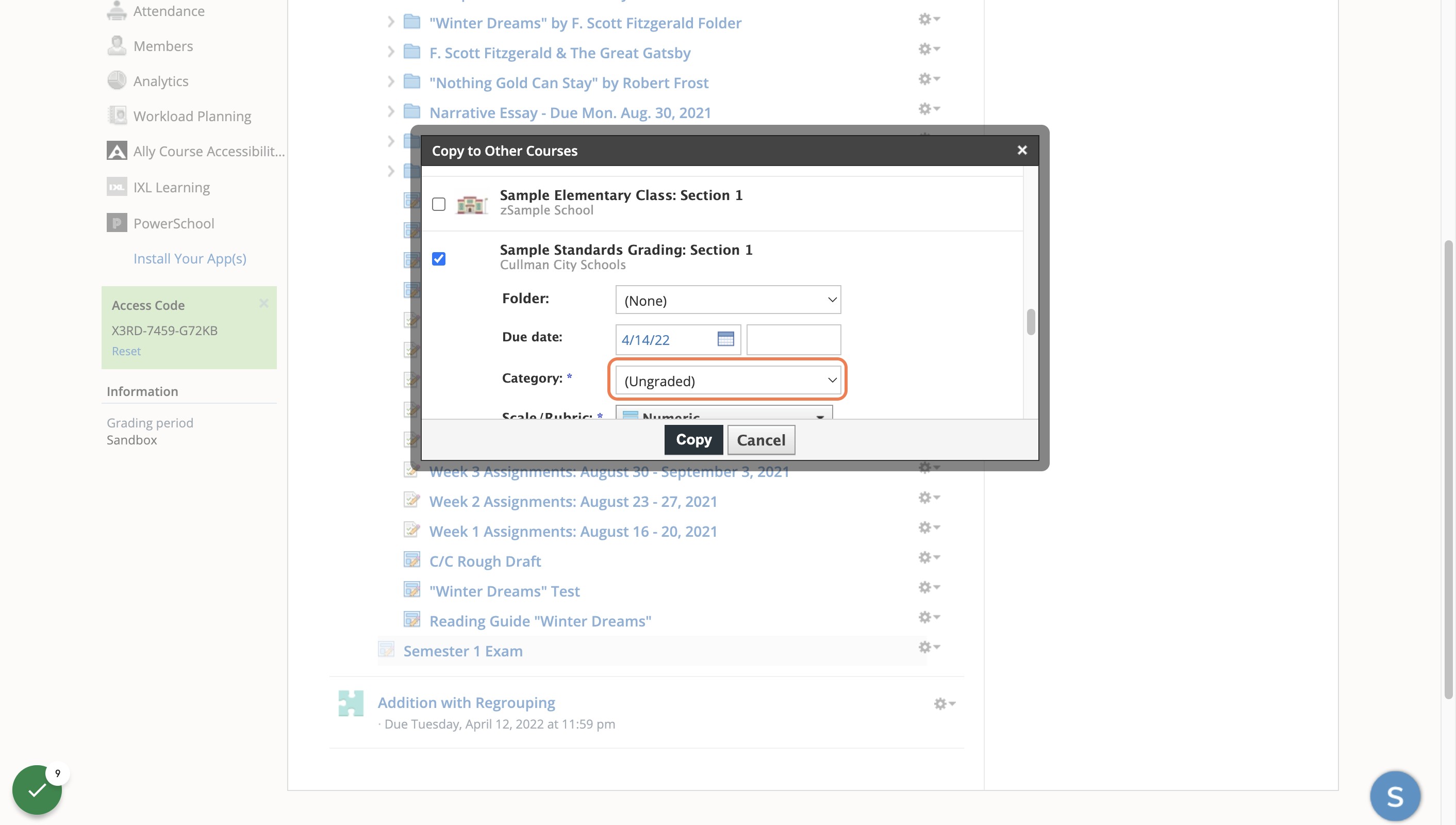Click the Sample Elementary Class school icon
Screen dimensions: 1456x825
472,204
